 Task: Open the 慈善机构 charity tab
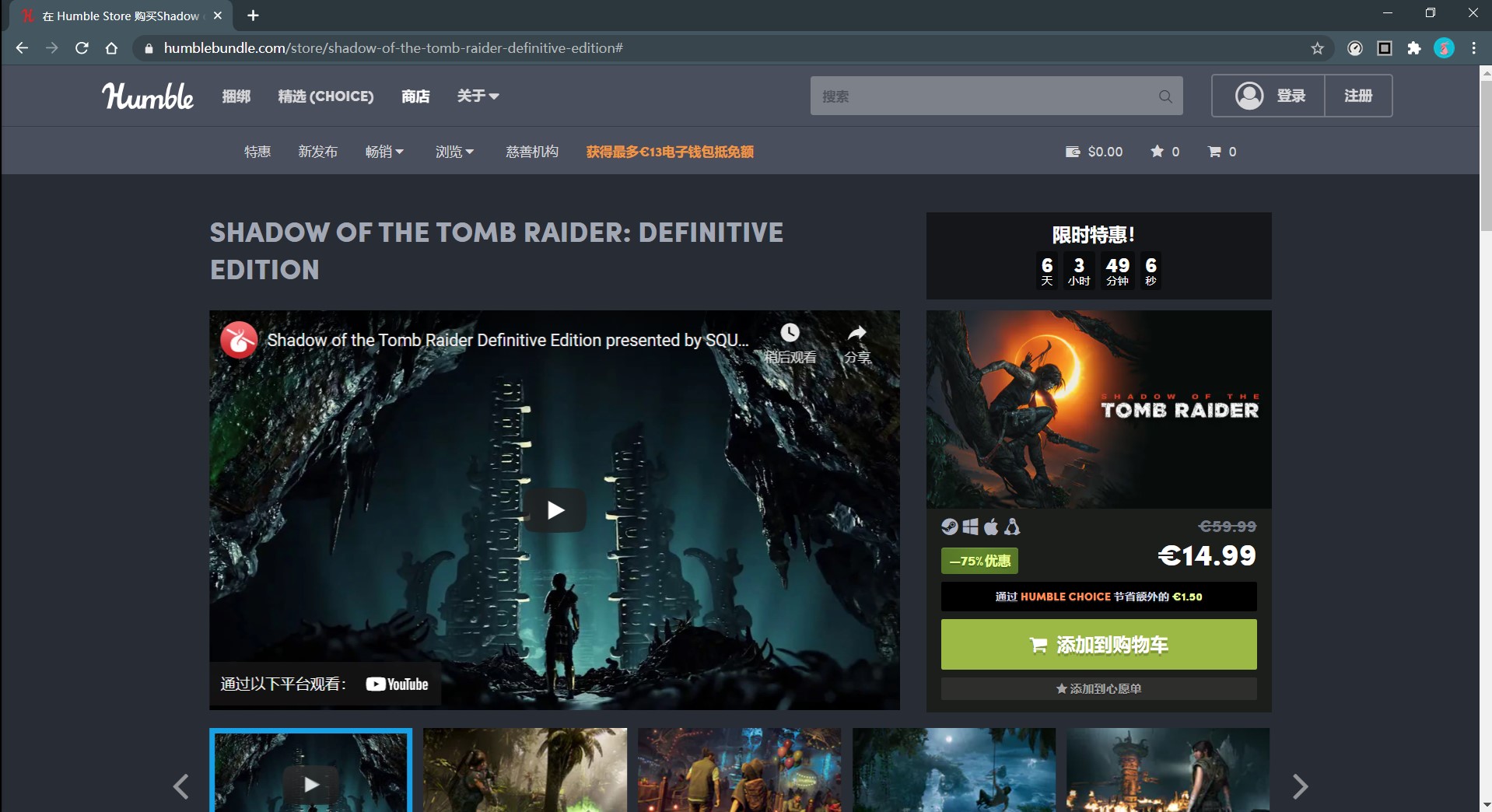(x=532, y=152)
